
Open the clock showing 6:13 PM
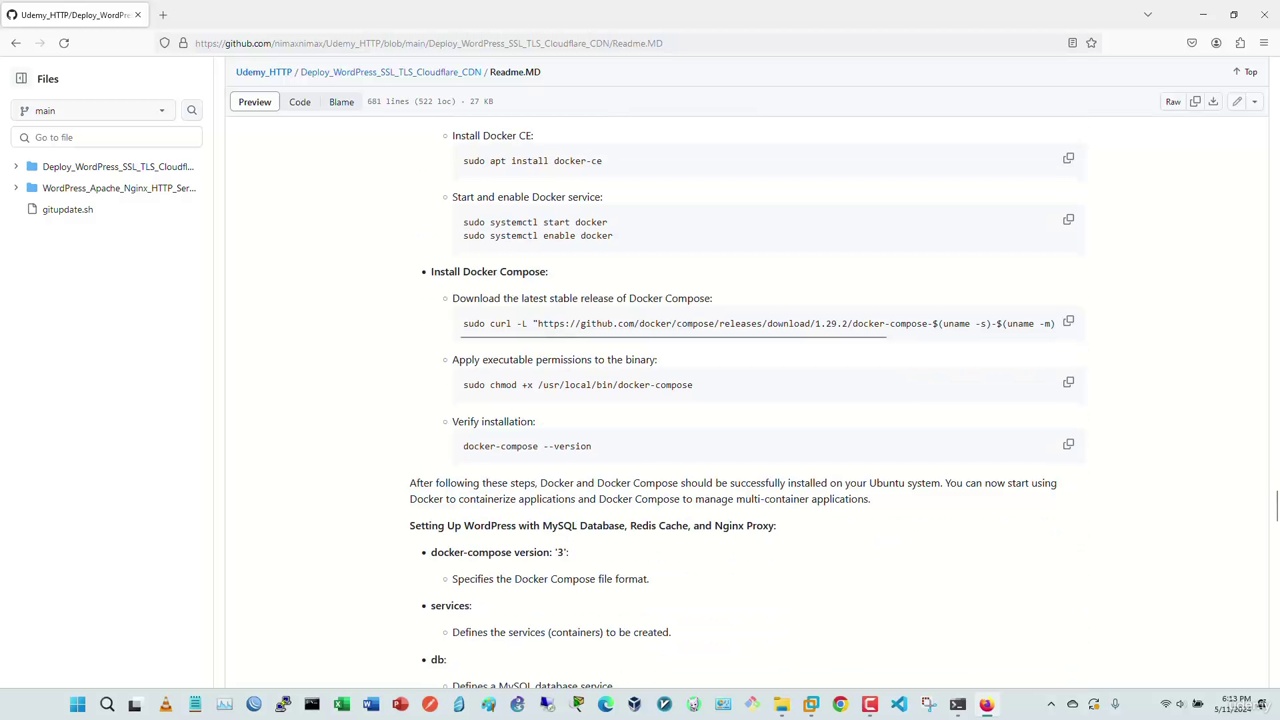point(1236,704)
